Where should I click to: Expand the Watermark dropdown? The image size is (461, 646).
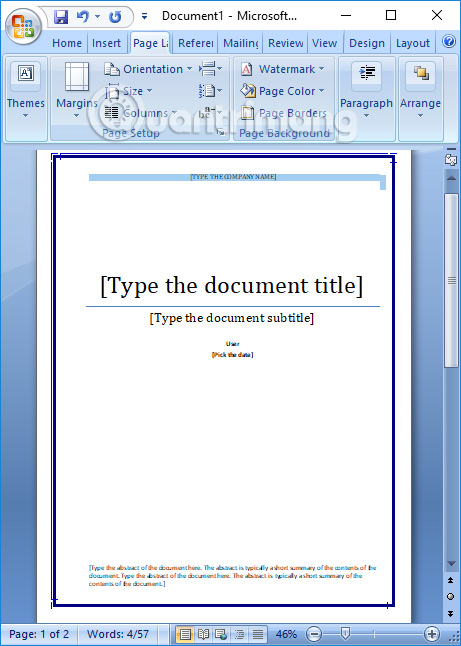tap(283, 69)
